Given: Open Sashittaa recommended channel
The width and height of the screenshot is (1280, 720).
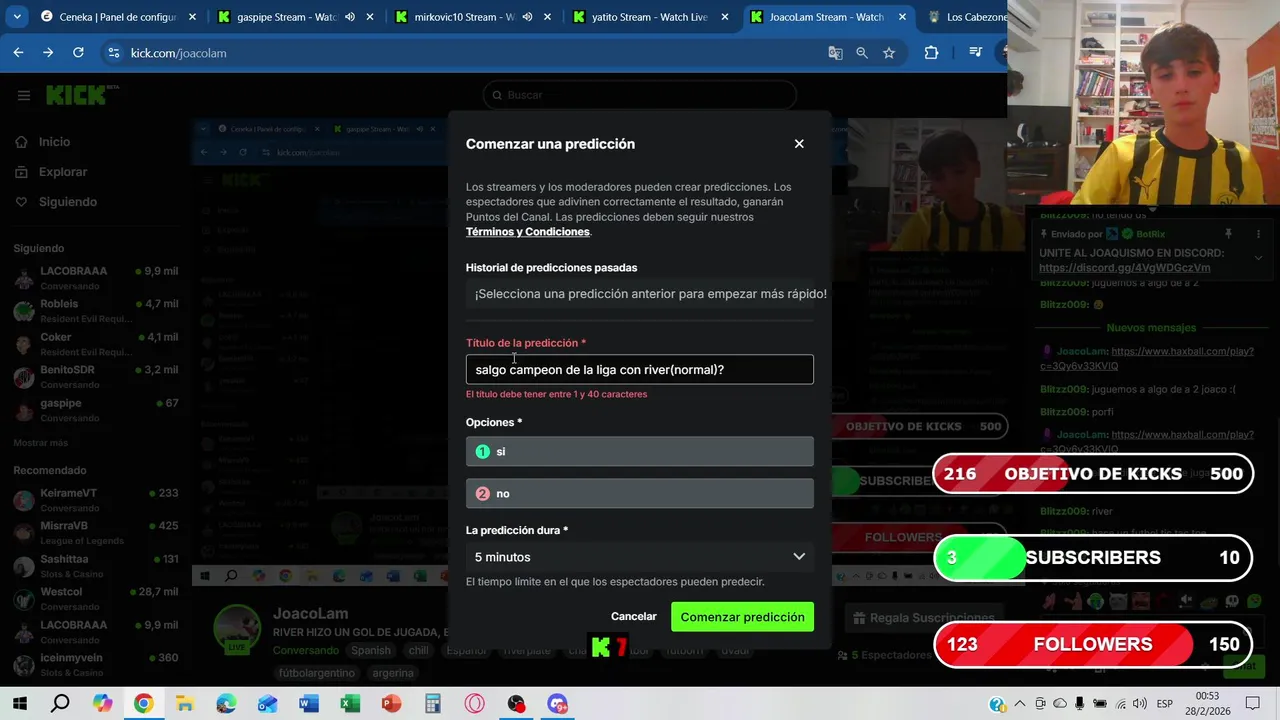Looking at the screenshot, I should pyautogui.click(x=95, y=566).
